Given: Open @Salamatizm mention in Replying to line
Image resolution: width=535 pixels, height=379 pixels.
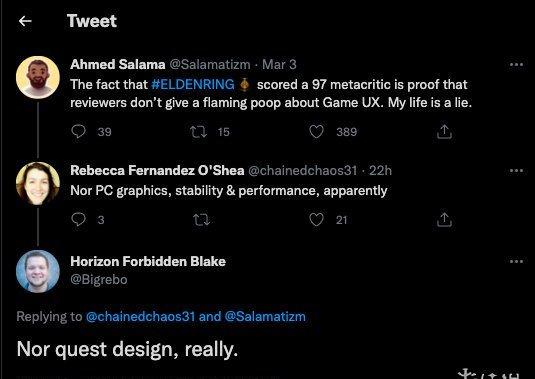Looking at the screenshot, I should pyautogui.click(x=265, y=317).
